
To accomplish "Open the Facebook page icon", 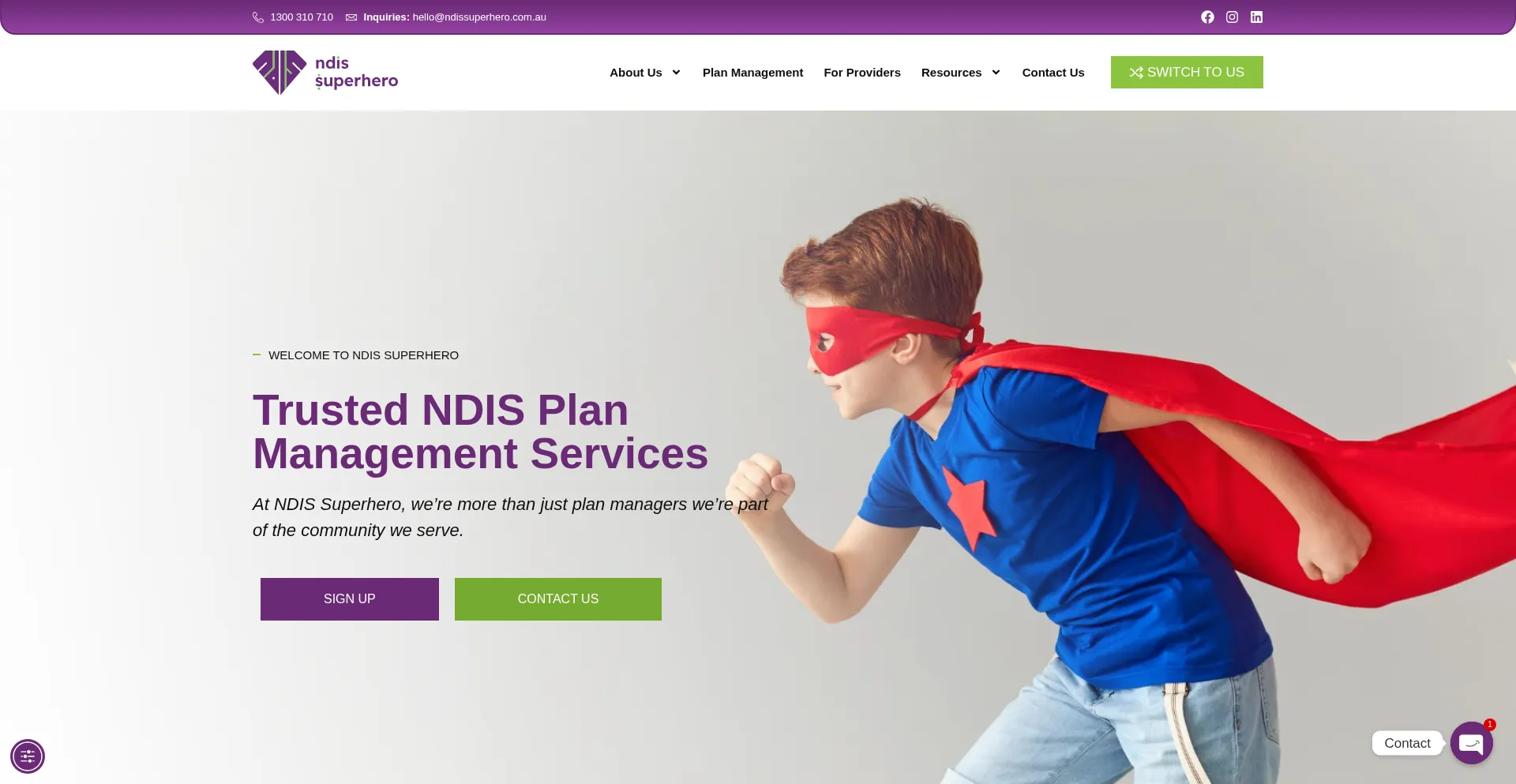I will [1207, 17].
